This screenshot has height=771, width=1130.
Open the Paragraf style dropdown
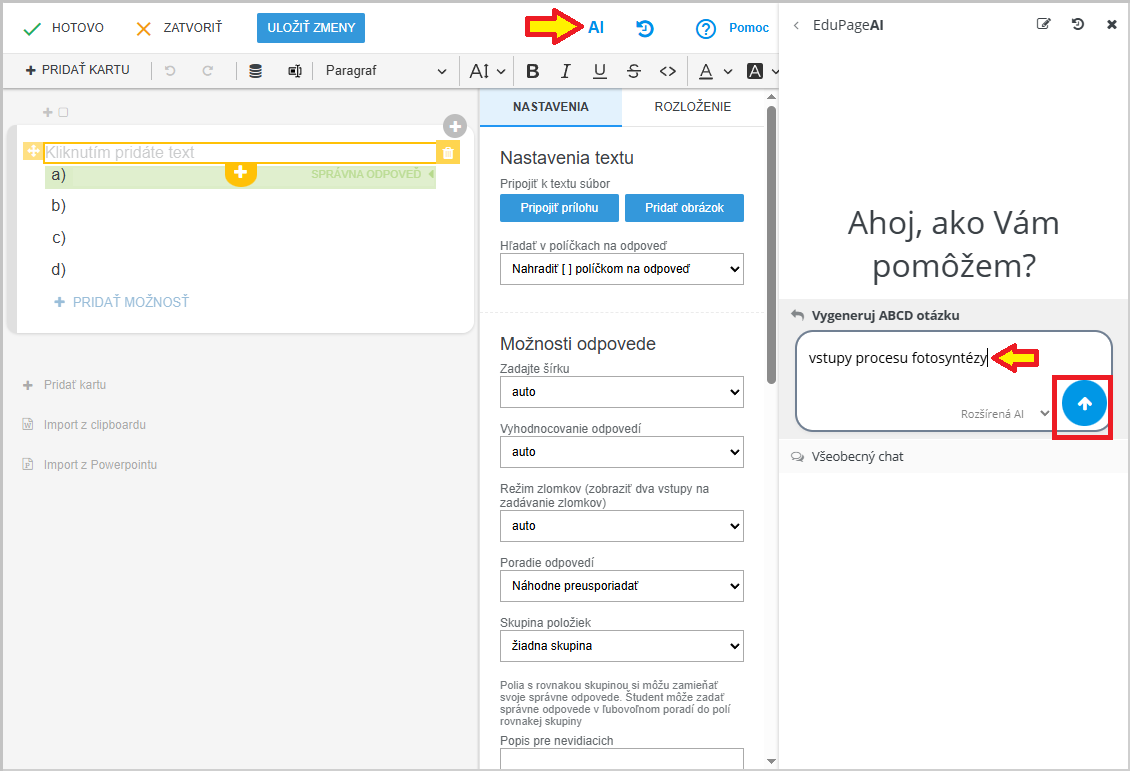[386, 71]
